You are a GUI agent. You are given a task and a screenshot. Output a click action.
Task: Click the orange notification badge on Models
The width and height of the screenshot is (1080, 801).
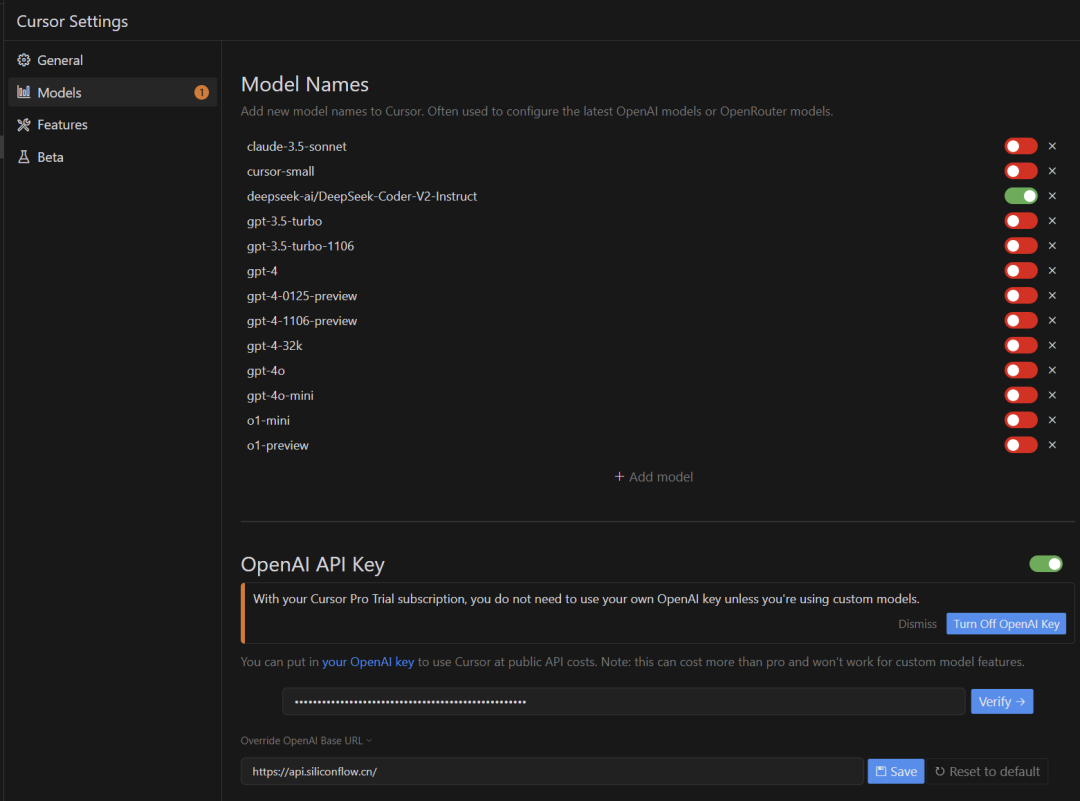[201, 92]
